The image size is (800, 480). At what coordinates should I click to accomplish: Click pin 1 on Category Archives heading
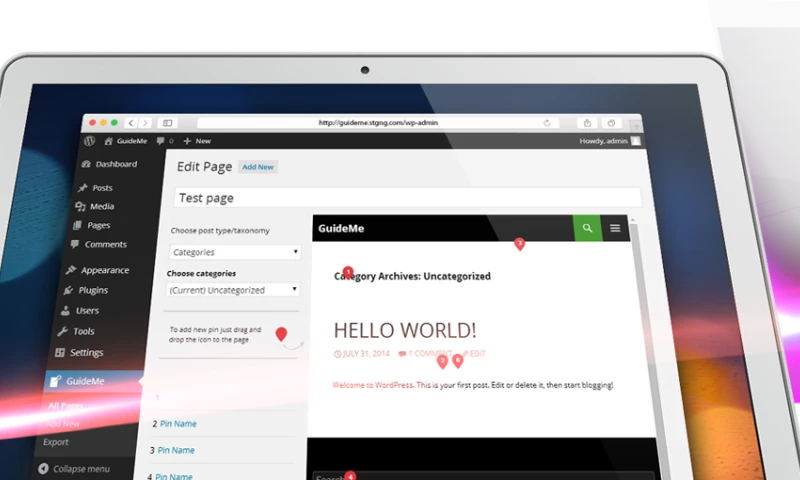(348, 271)
